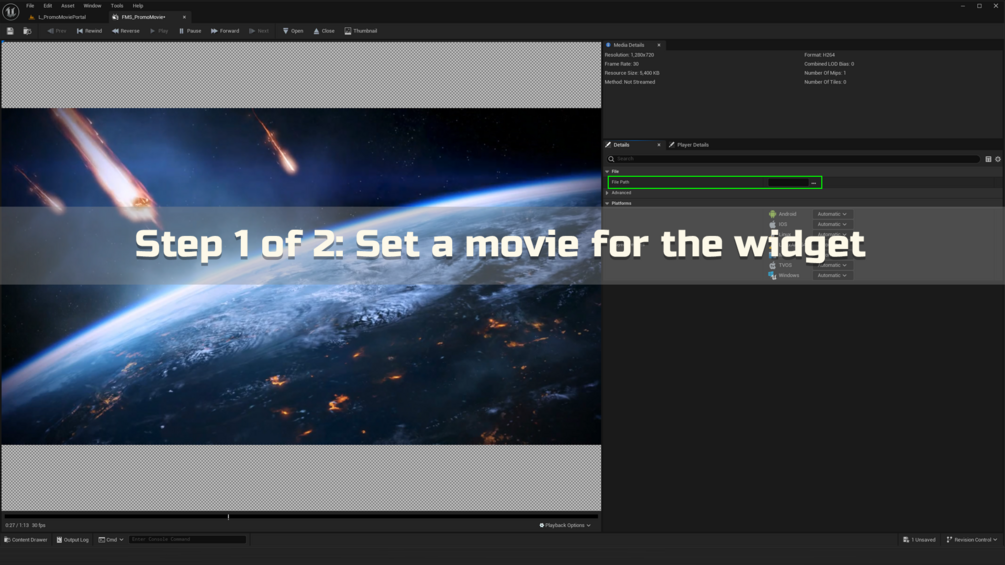The image size is (1005, 565).
Task: Fast forward the movie
Action: click(225, 31)
